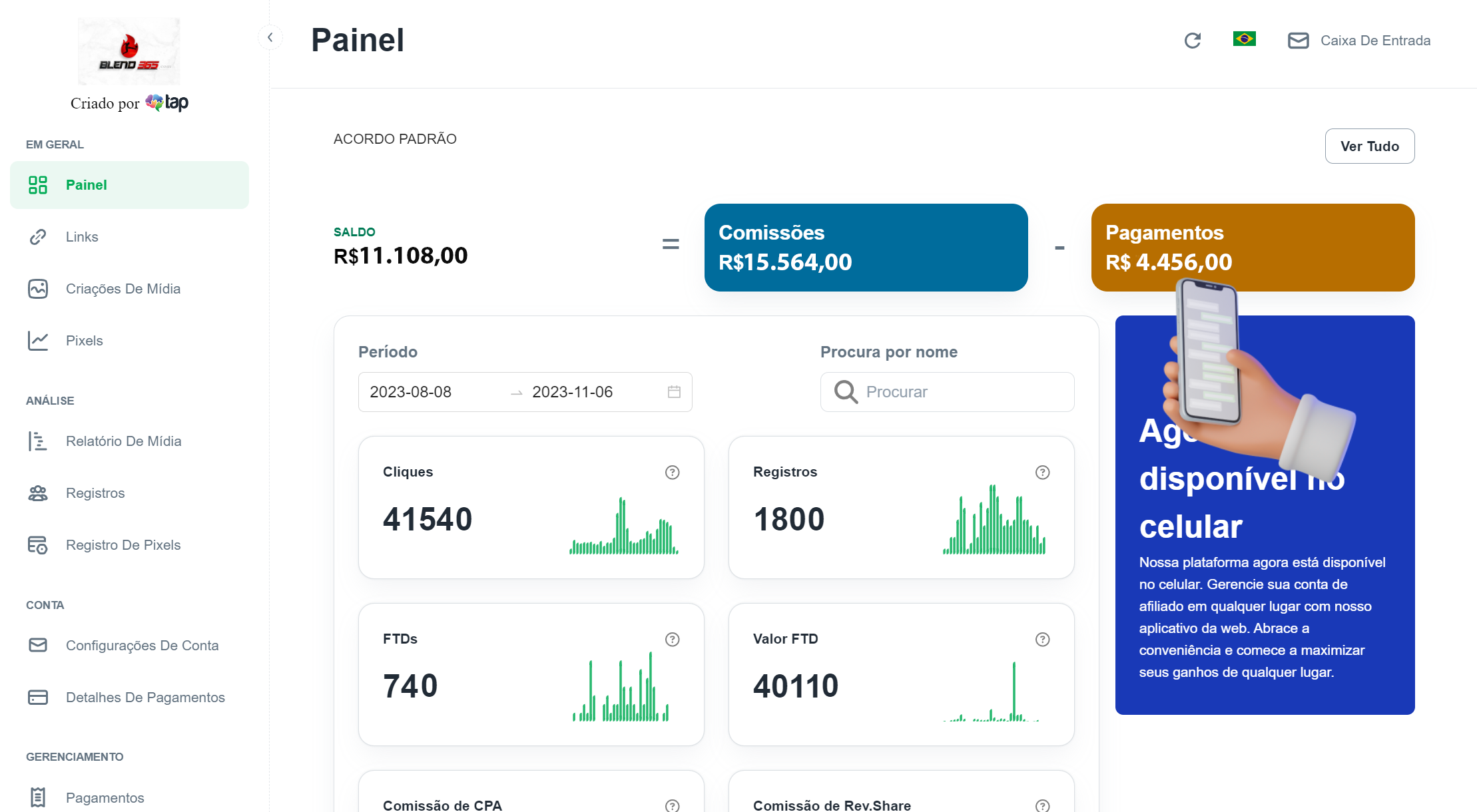
Task: Click the credit card icon in sidebar
Action: tap(38, 698)
